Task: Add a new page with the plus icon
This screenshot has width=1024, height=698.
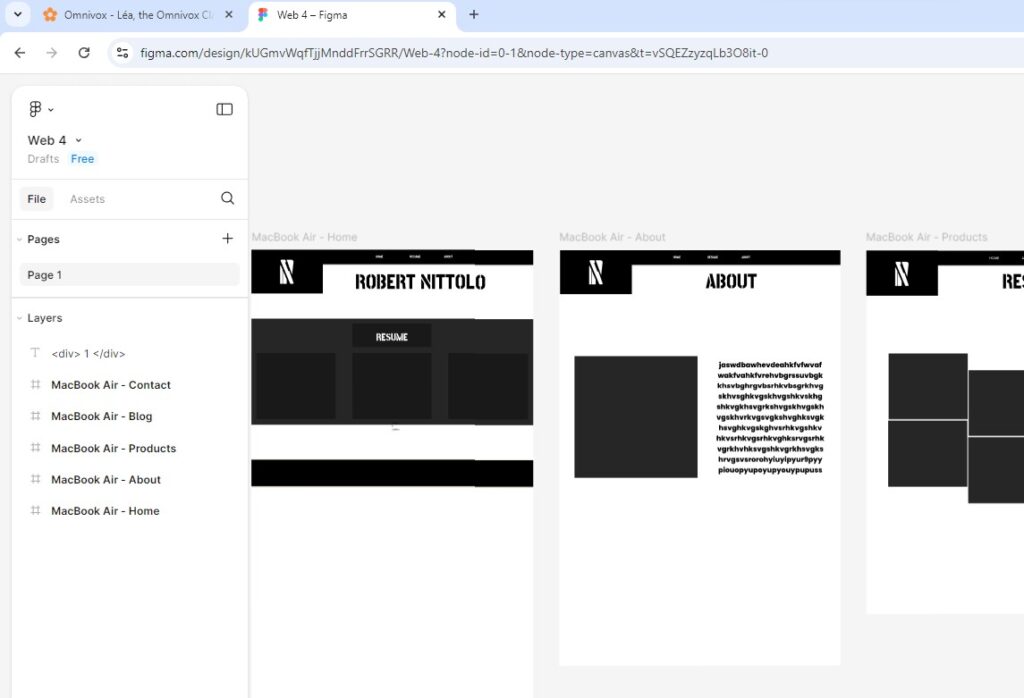Action: (227, 239)
